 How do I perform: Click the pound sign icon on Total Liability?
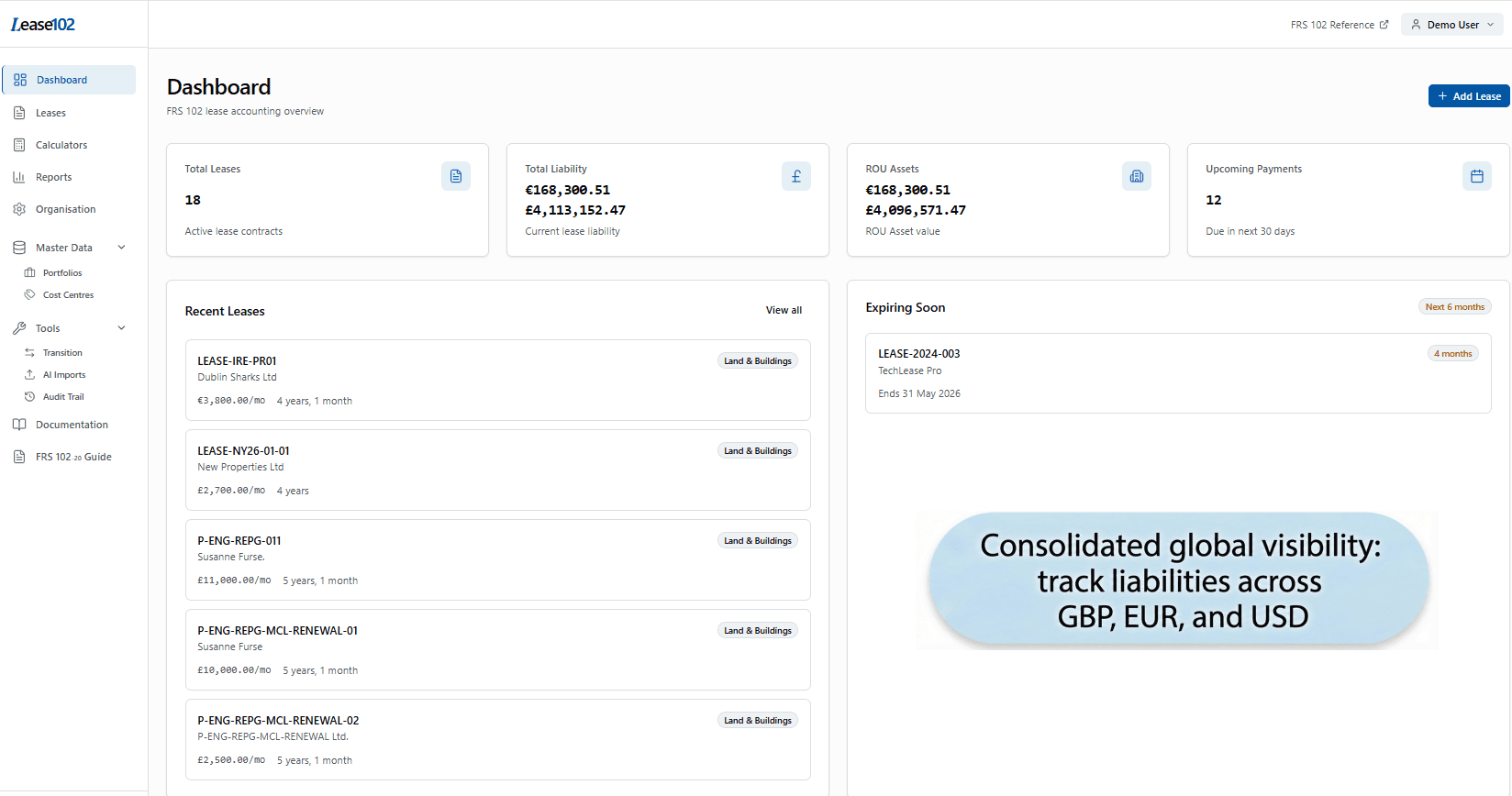[x=796, y=176]
